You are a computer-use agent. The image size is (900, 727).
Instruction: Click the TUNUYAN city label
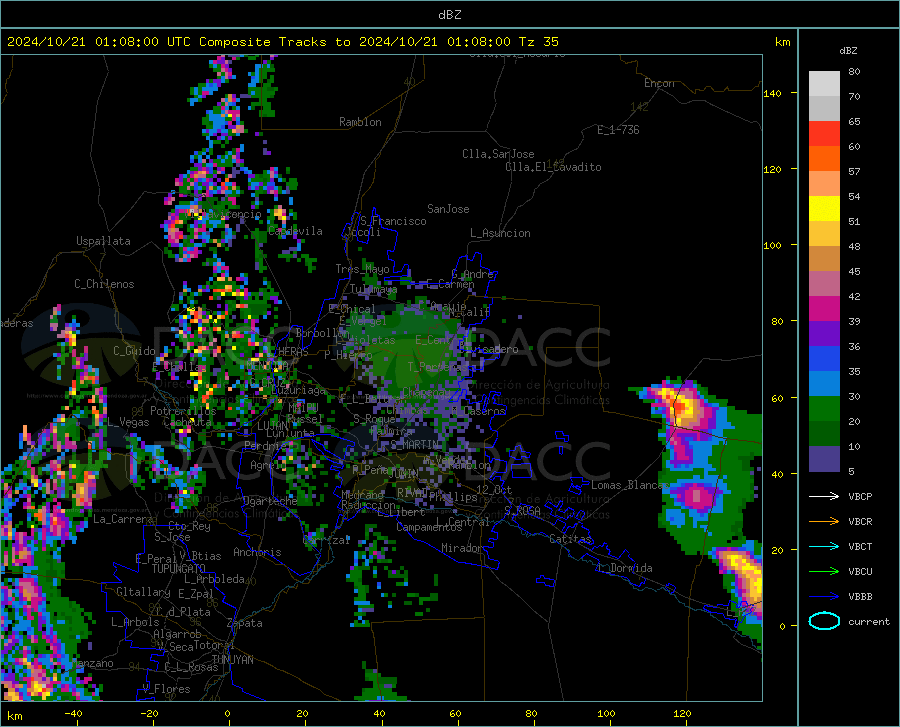232,660
